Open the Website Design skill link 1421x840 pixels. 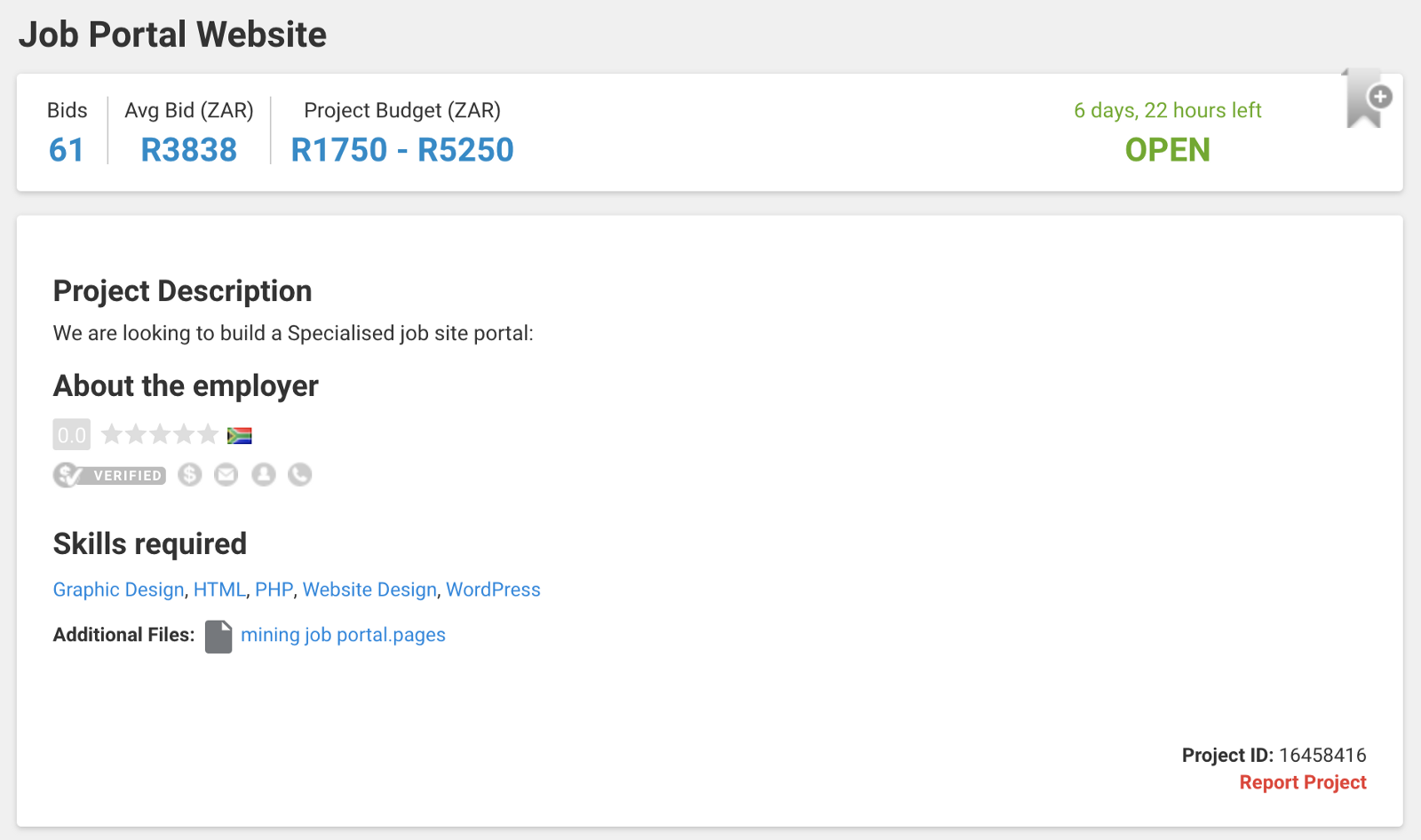coord(369,590)
